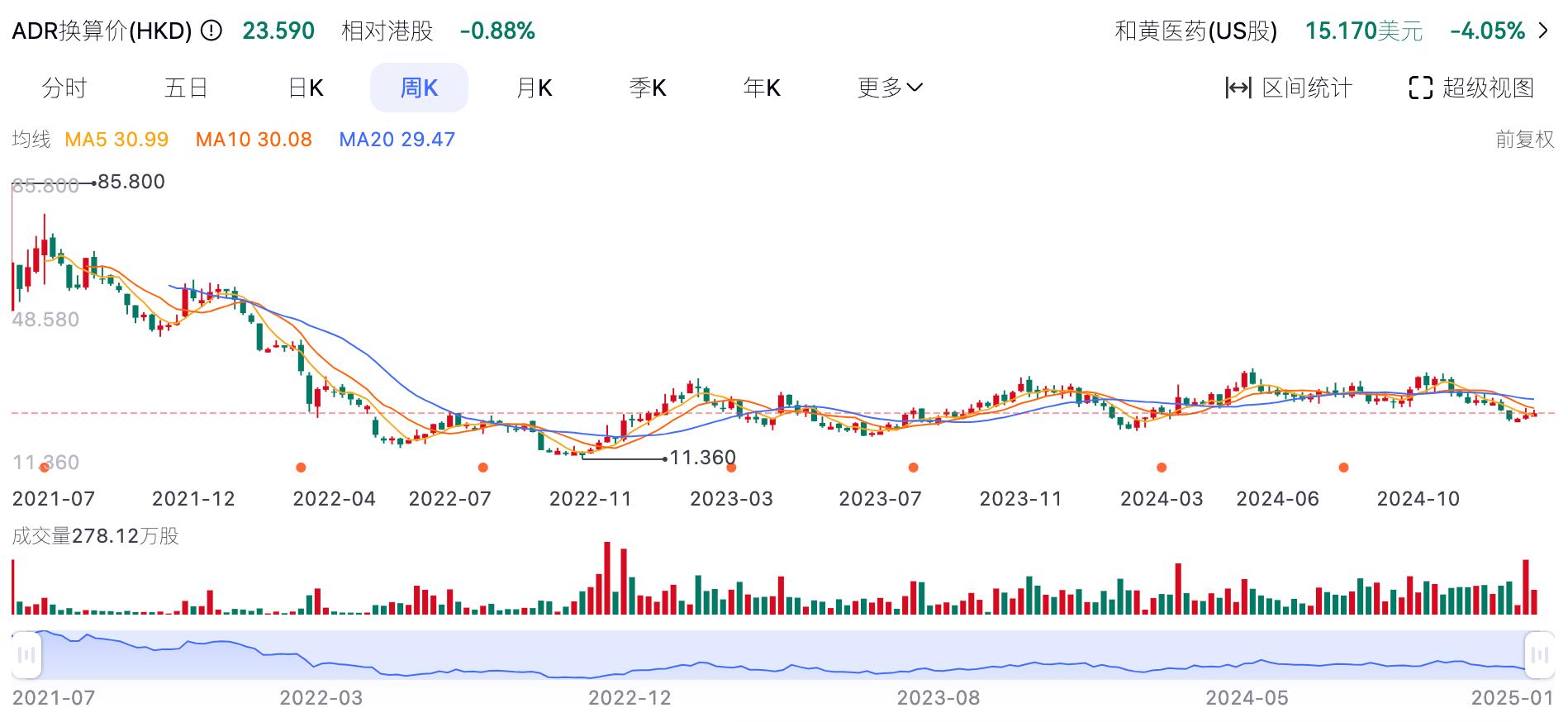Show the 年K yearly chart
This screenshot has width=1568, height=722.
tap(761, 88)
